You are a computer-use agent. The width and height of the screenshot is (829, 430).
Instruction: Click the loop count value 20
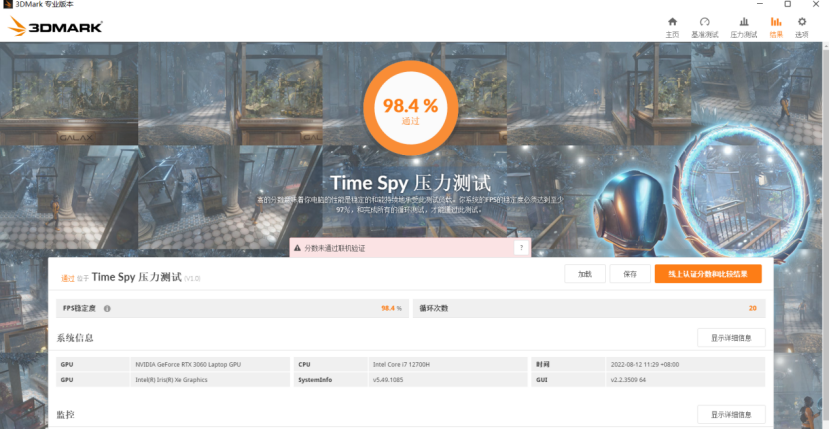(752, 308)
